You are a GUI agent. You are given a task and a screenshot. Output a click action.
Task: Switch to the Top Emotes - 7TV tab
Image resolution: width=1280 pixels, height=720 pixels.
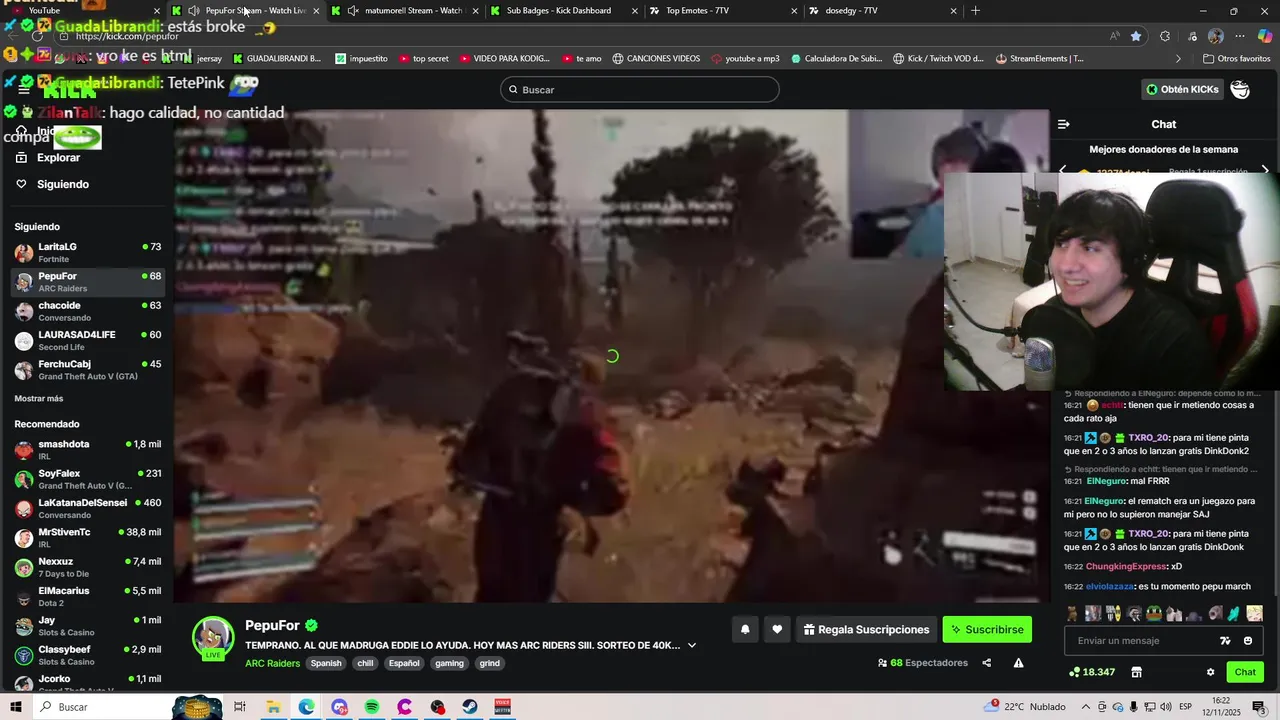[x=722, y=11]
